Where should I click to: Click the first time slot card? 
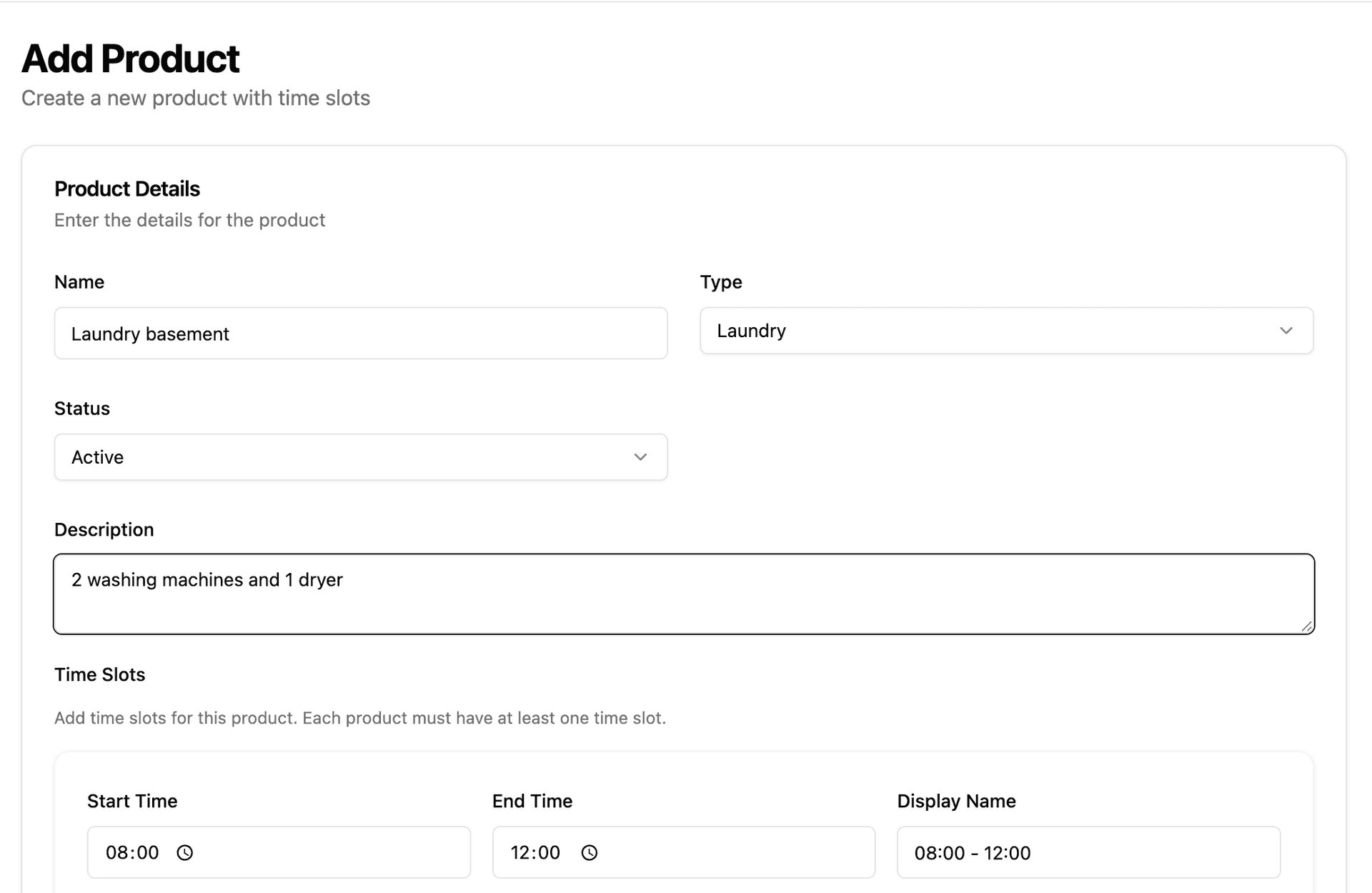[683, 822]
